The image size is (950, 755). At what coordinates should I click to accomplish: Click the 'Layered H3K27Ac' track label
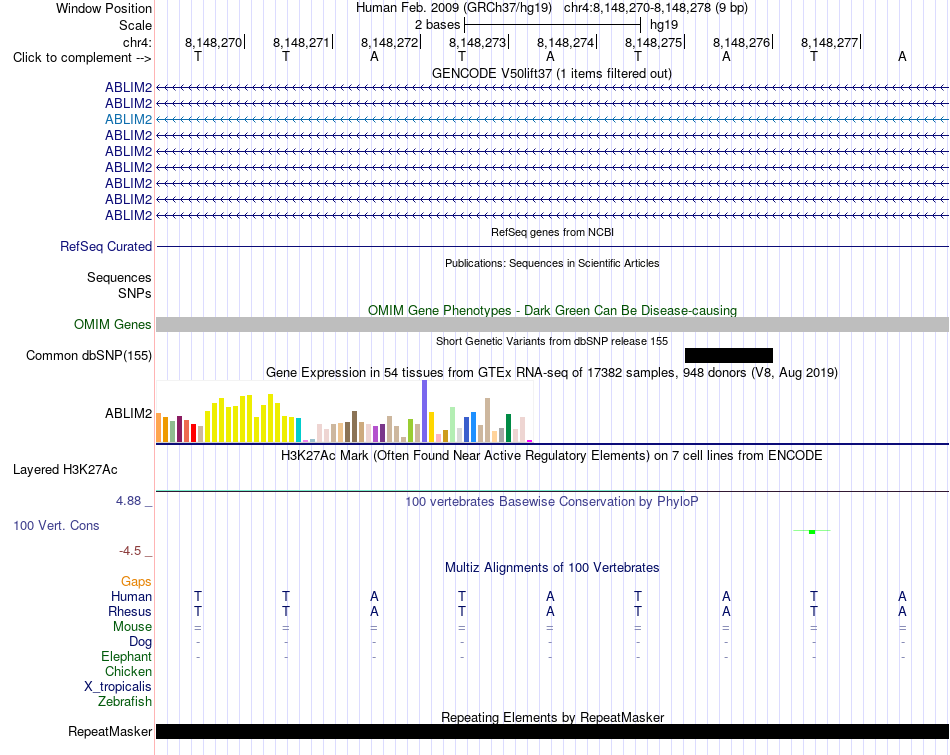click(65, 470)
